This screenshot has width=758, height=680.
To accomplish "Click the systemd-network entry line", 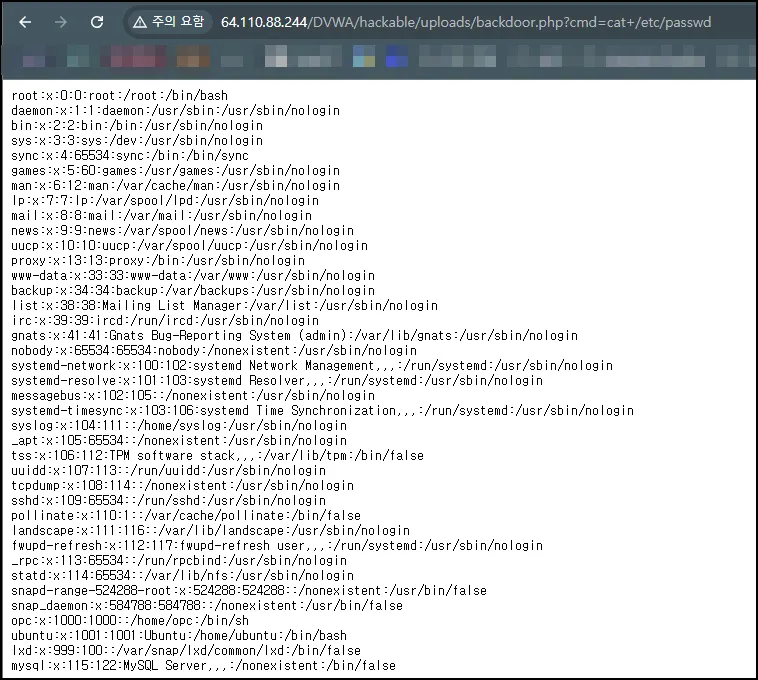I will 312,365.
